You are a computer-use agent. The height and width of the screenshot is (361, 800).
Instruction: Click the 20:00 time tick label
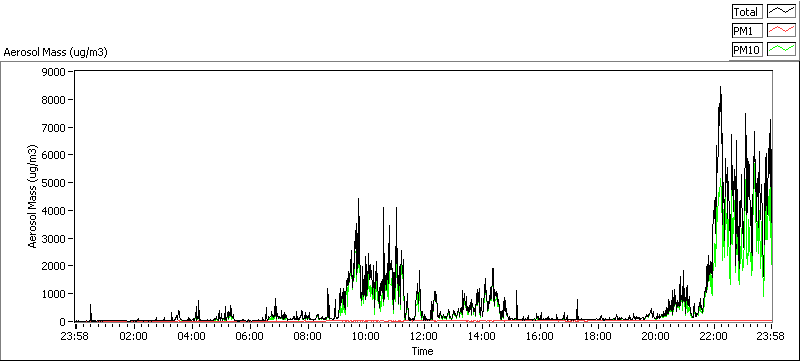tap(655, 337)
